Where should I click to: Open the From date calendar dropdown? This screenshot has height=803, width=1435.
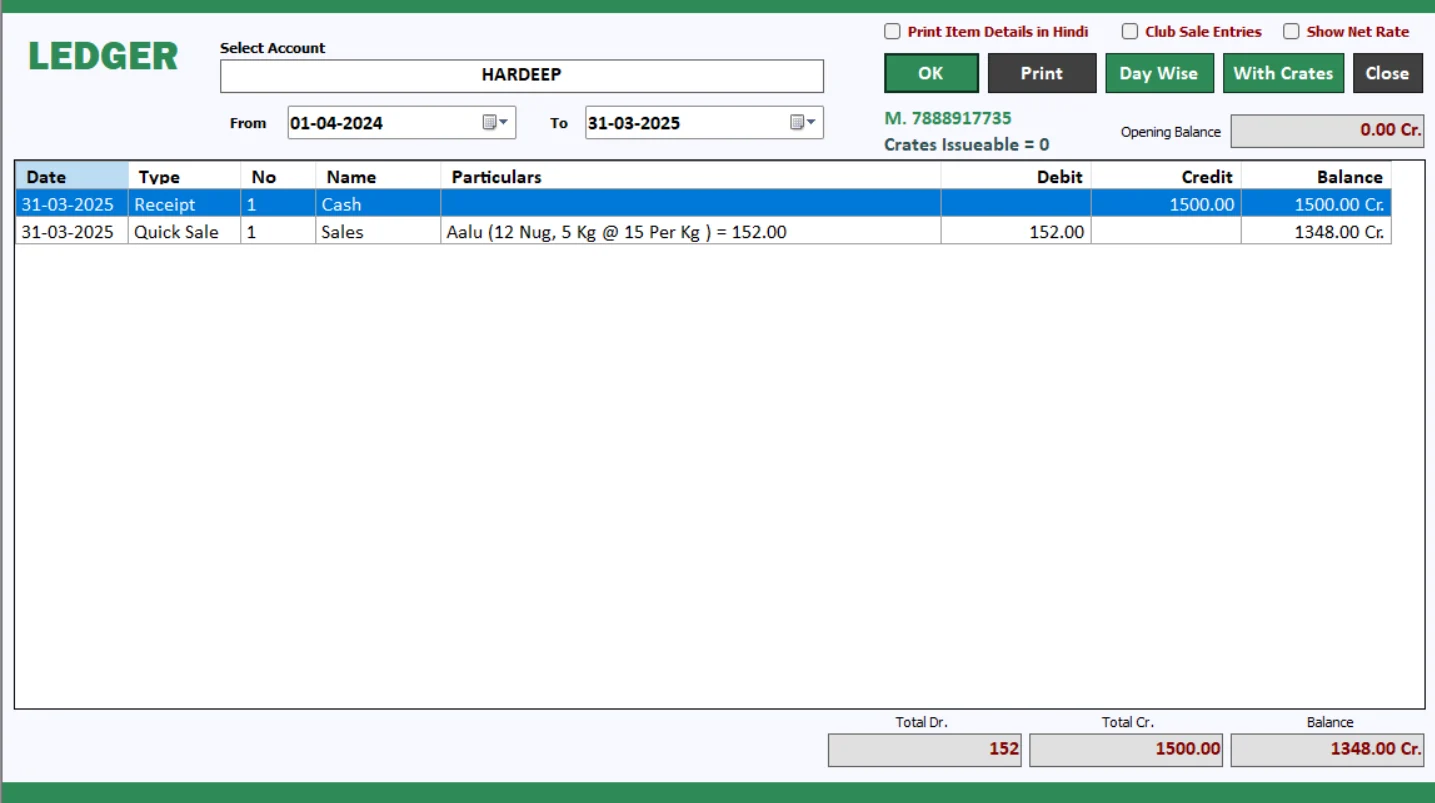pos(496,122)
